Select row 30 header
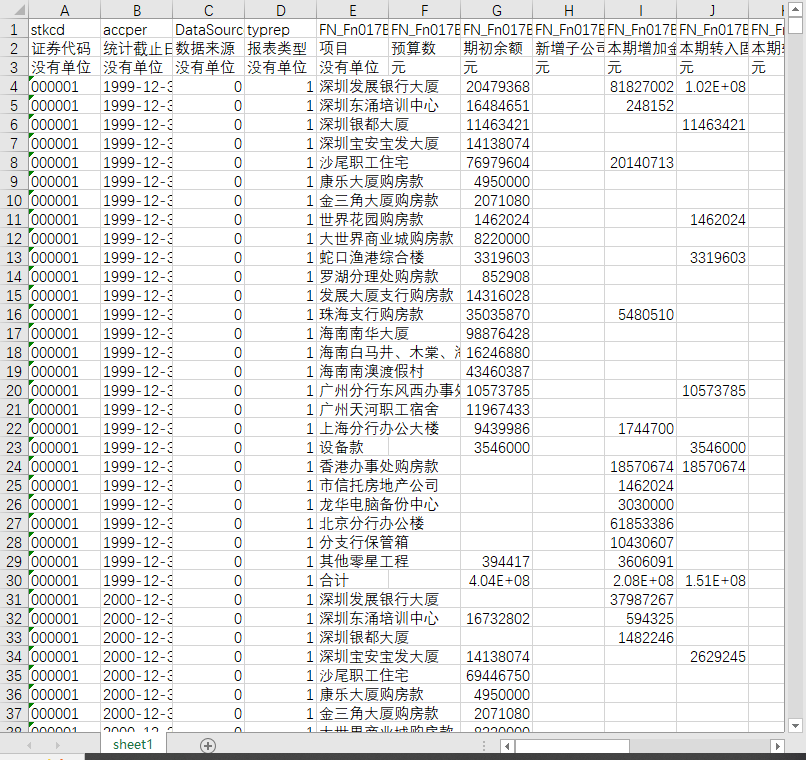Screen dimensions: 806x760 [x=14, y=581]
